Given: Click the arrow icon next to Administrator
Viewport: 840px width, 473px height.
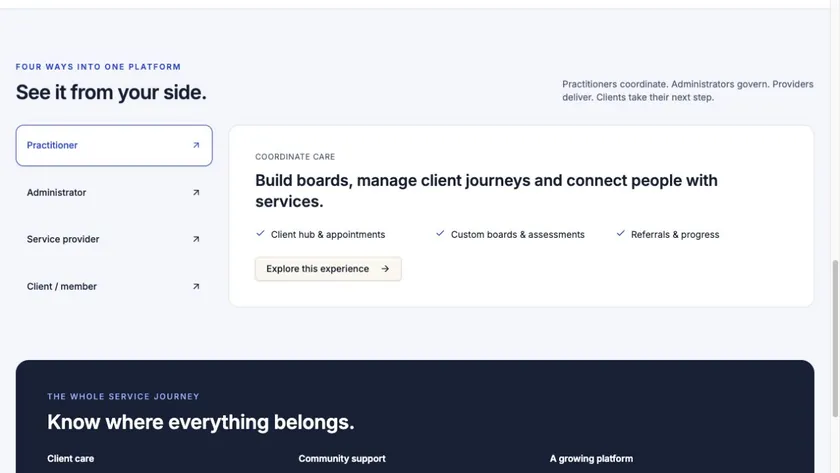Looking at the screenshot, I should (196, 192).
